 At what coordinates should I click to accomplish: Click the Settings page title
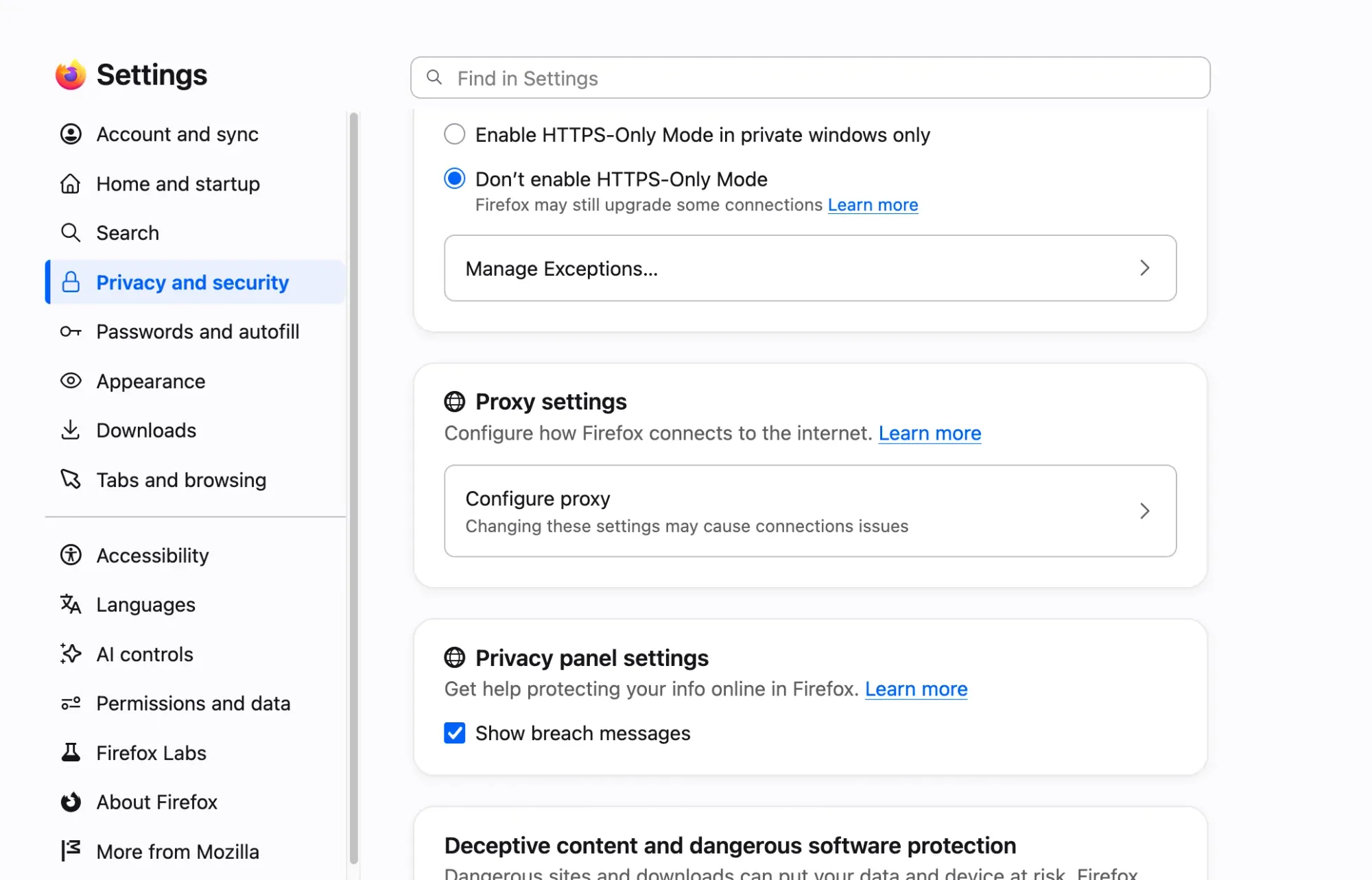tap(152, 75)
